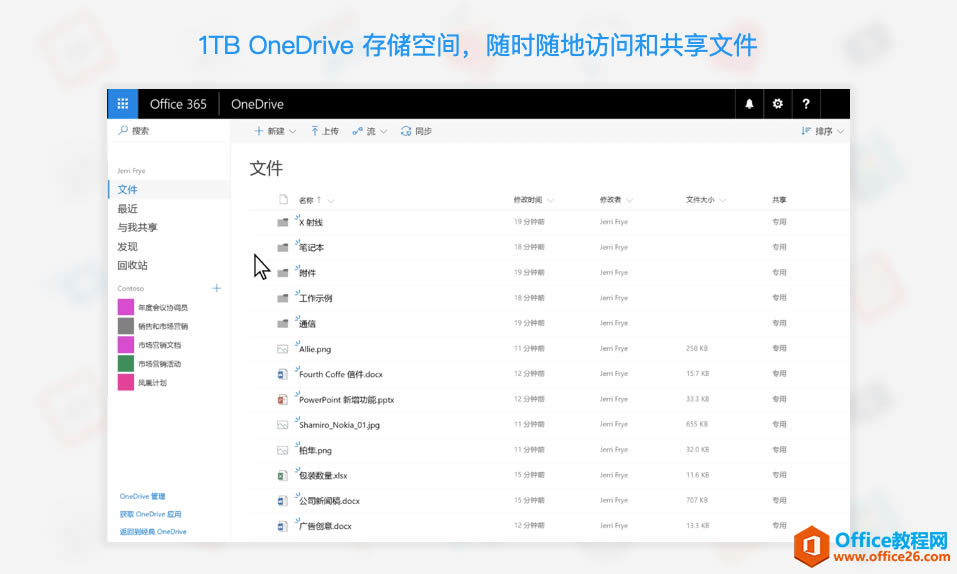Click the 同步 sync button
This screenshot has height=574, width=957.
pyautogui.click(x=416, y=131)
